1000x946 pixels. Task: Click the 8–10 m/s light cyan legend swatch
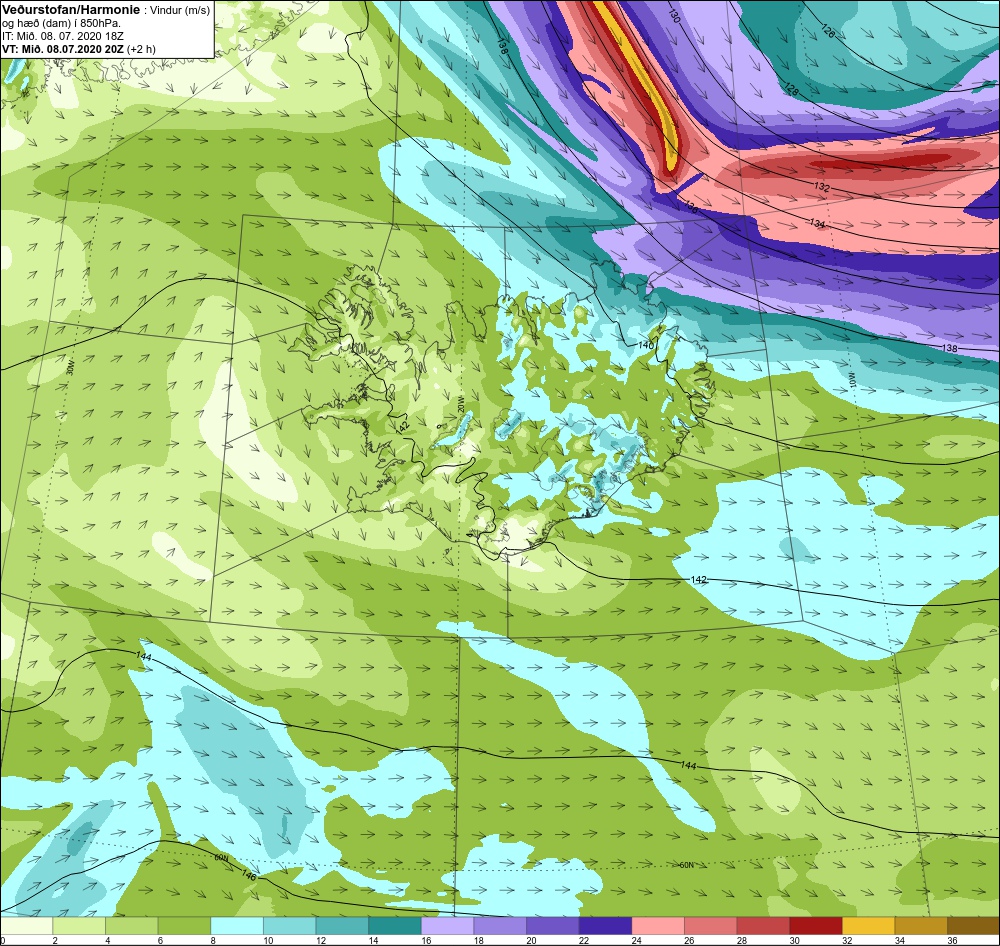click(237, 926)
